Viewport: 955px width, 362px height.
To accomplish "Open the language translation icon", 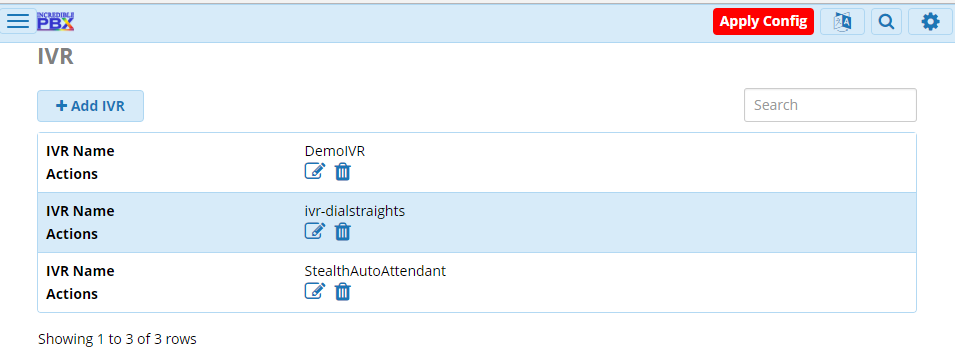I will coord(842,22).
